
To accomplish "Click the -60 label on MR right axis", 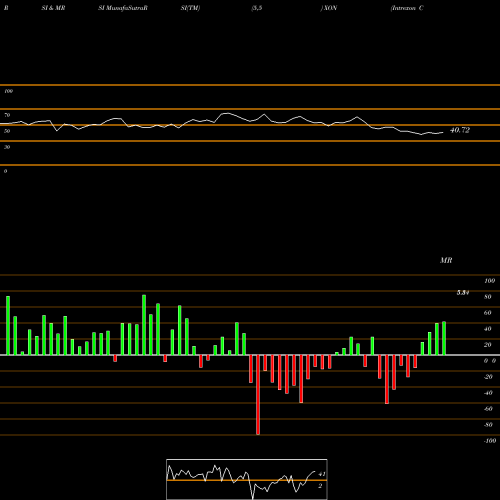I will (x=488, y=409).
